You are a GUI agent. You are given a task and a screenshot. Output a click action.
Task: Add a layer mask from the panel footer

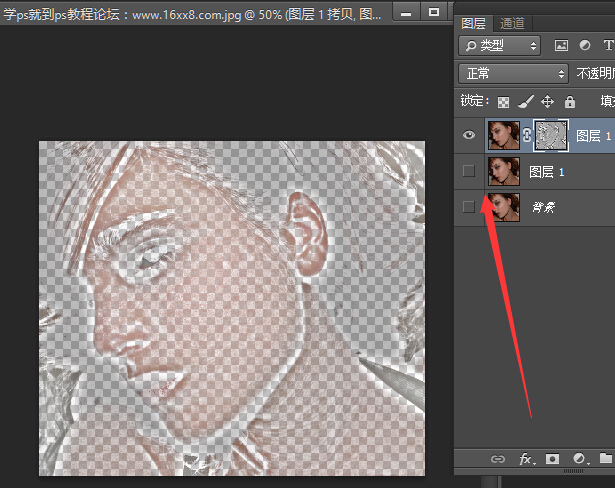coord(552,459)
